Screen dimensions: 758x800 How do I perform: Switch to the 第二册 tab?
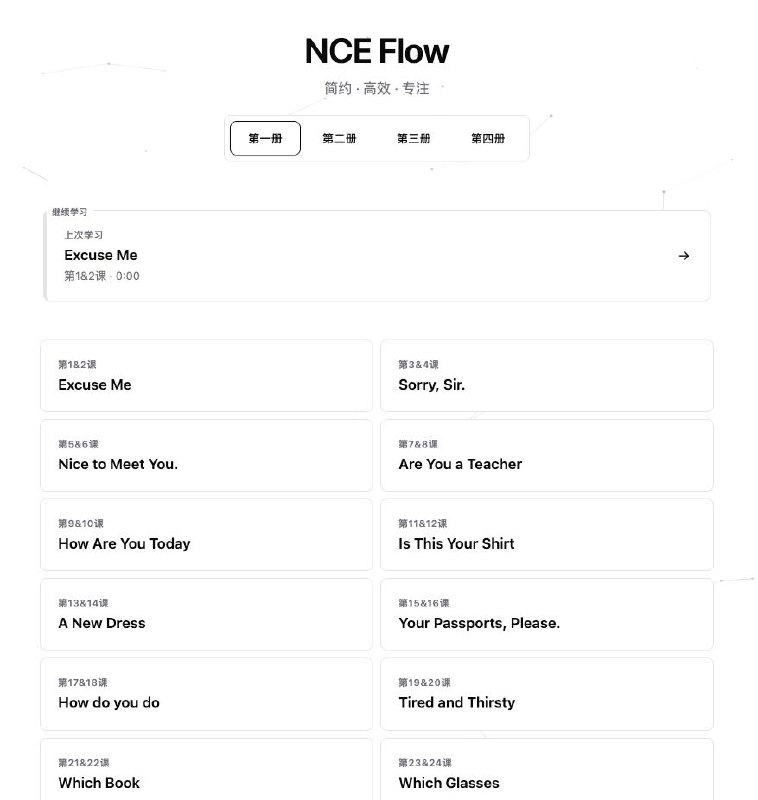click(339, 138)
